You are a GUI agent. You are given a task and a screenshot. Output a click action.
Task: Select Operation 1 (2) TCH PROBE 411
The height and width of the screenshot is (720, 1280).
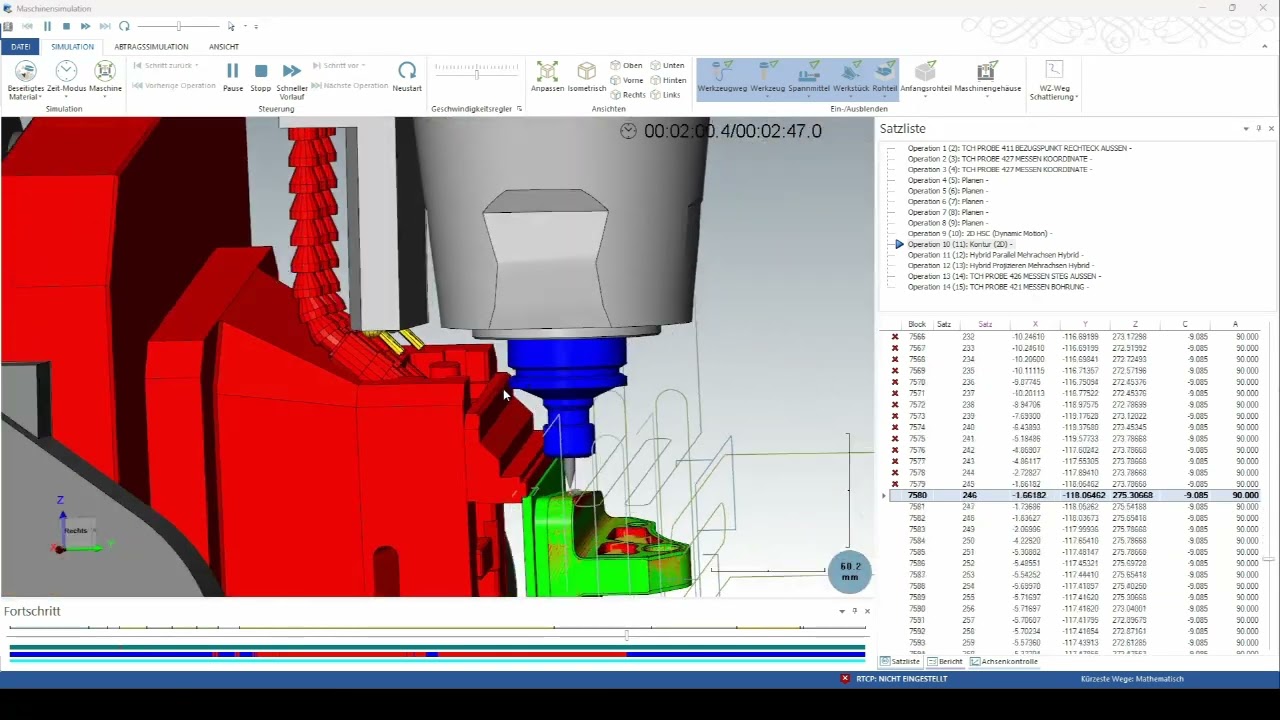coord(1019,148)
